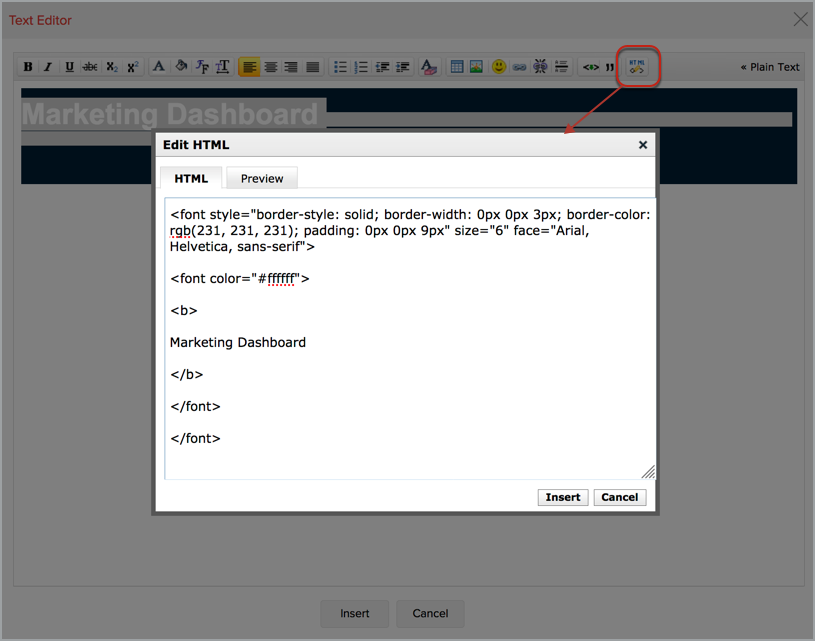The width and height of the screenshot is (815, 641).
Task: Click Cancel in the Edit HTML dialog
Action: 620,497
